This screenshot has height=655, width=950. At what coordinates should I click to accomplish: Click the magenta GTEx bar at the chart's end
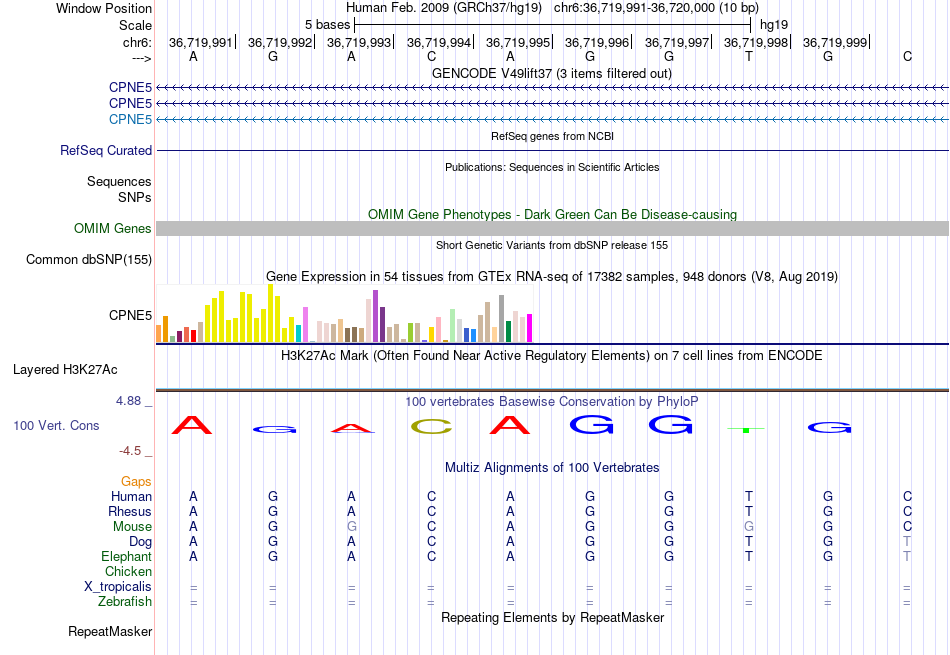click(530, 328)
